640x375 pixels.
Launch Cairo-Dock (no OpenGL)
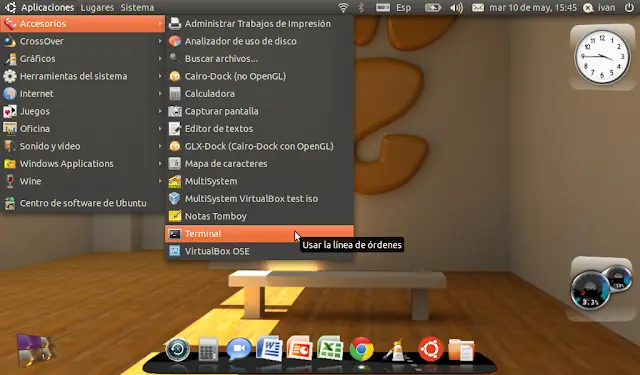[259, 76]
